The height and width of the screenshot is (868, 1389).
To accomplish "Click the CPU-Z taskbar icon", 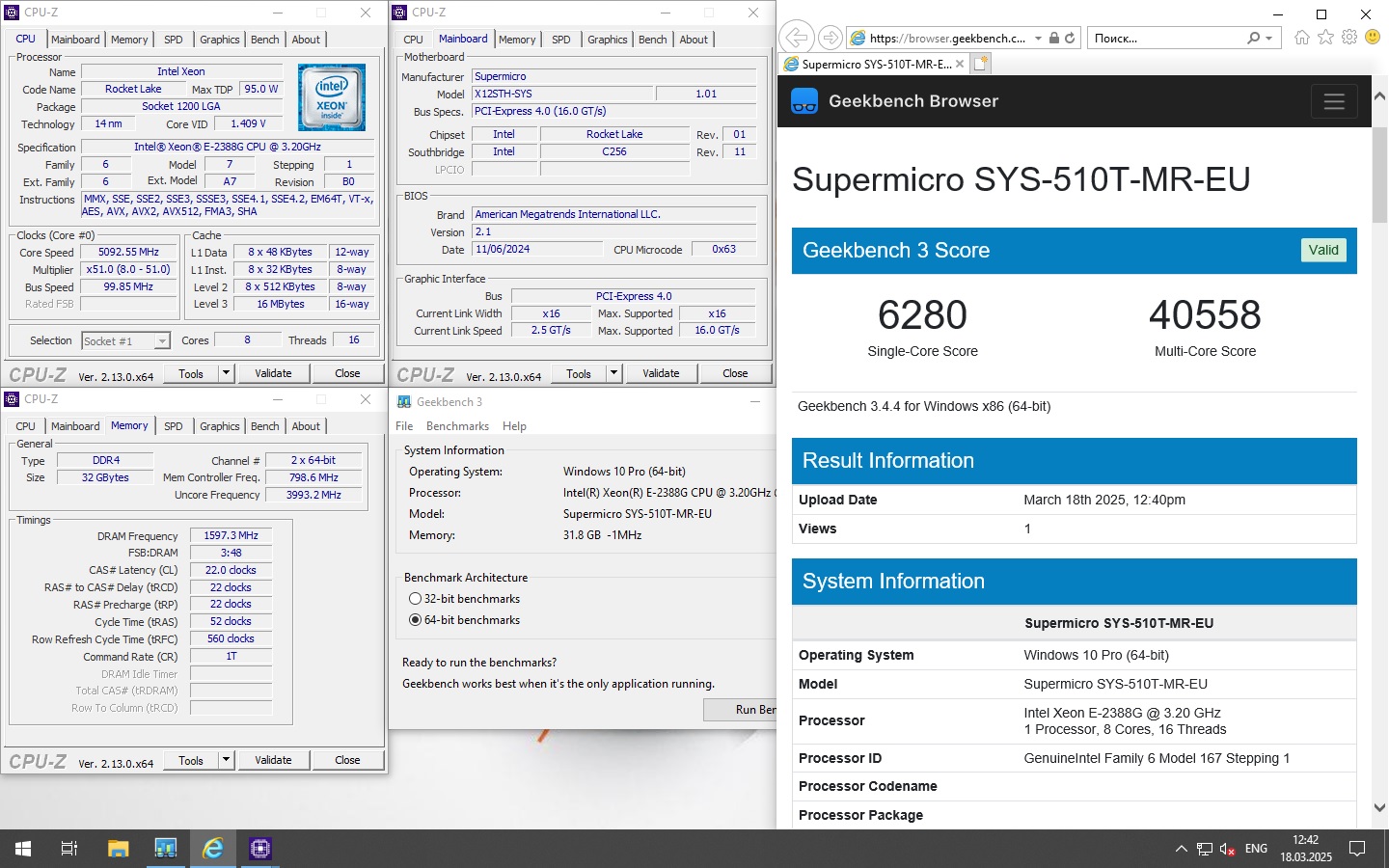I will (259, 849).
